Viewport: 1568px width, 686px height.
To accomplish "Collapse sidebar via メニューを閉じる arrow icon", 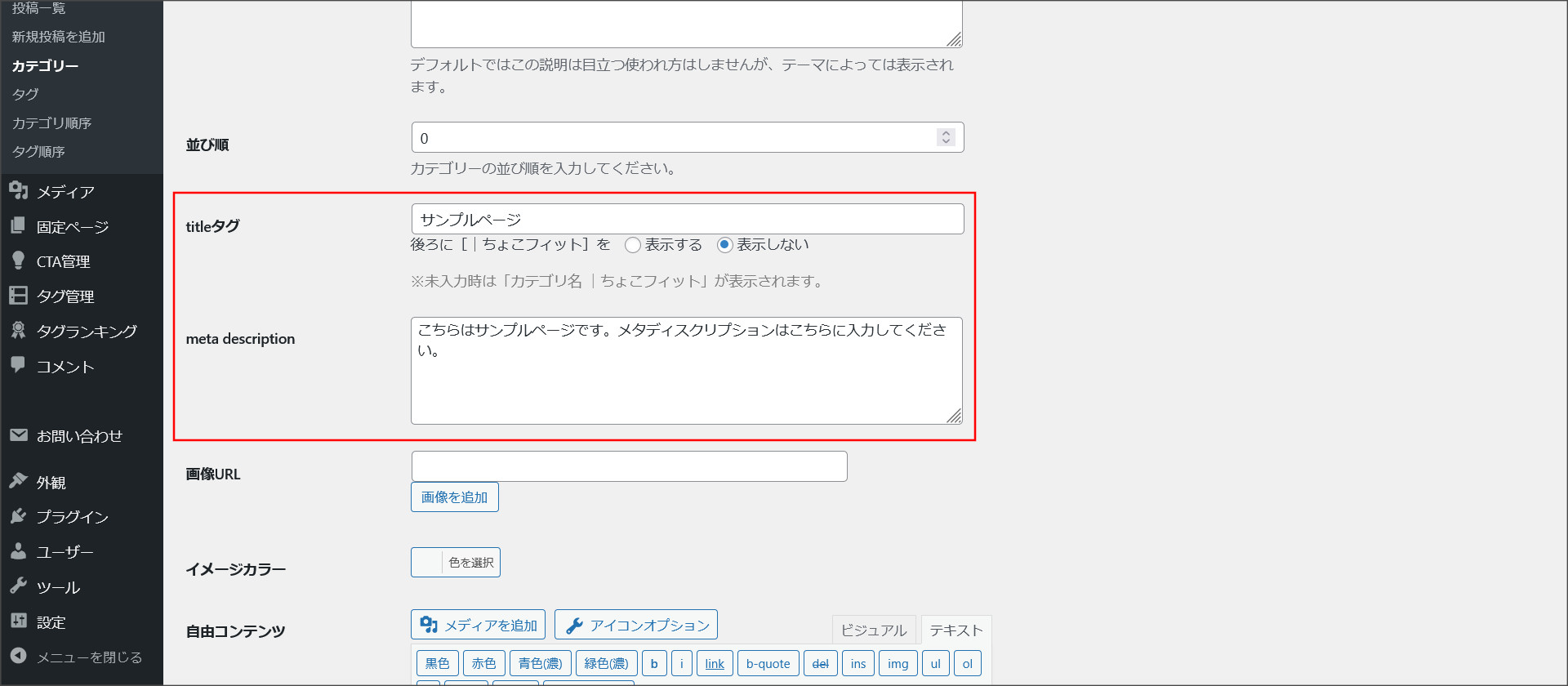I will coord(19,656).
